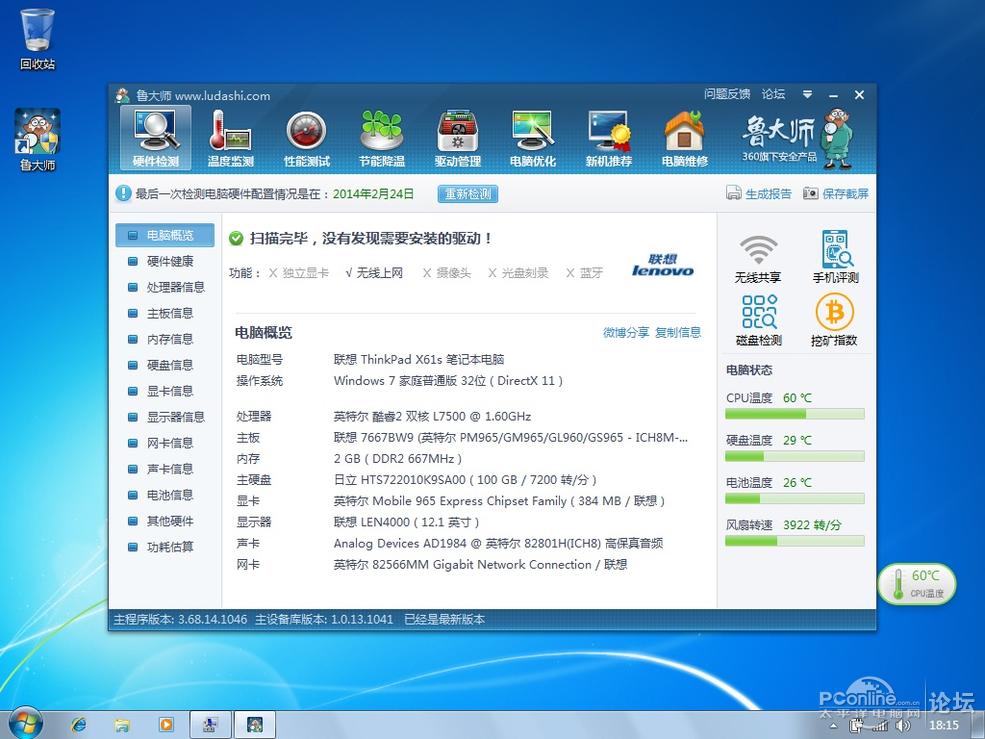Switch to 硬件健康 hardware health

(x=165, y=261)
